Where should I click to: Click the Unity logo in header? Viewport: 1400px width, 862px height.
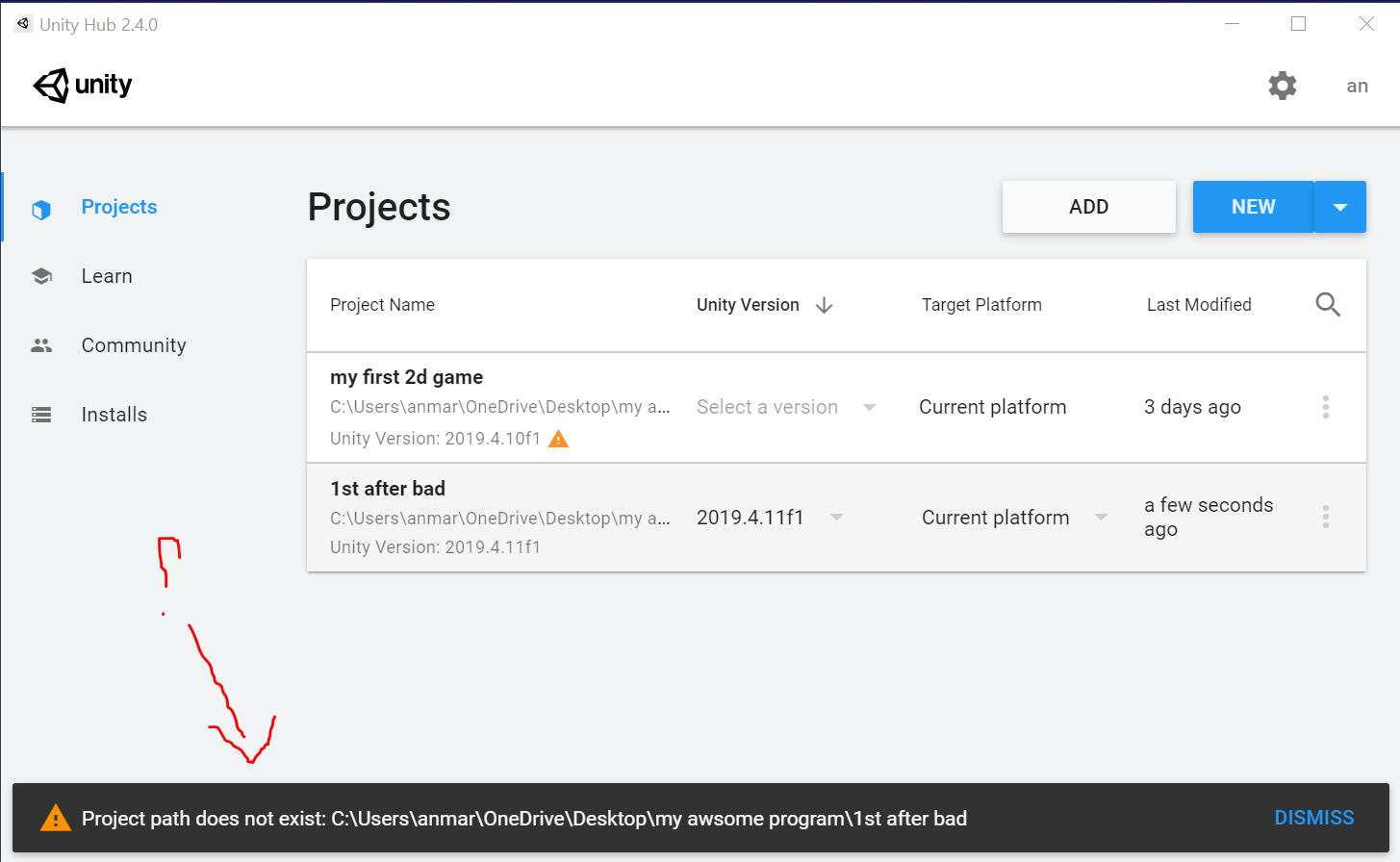coord(83,86)
